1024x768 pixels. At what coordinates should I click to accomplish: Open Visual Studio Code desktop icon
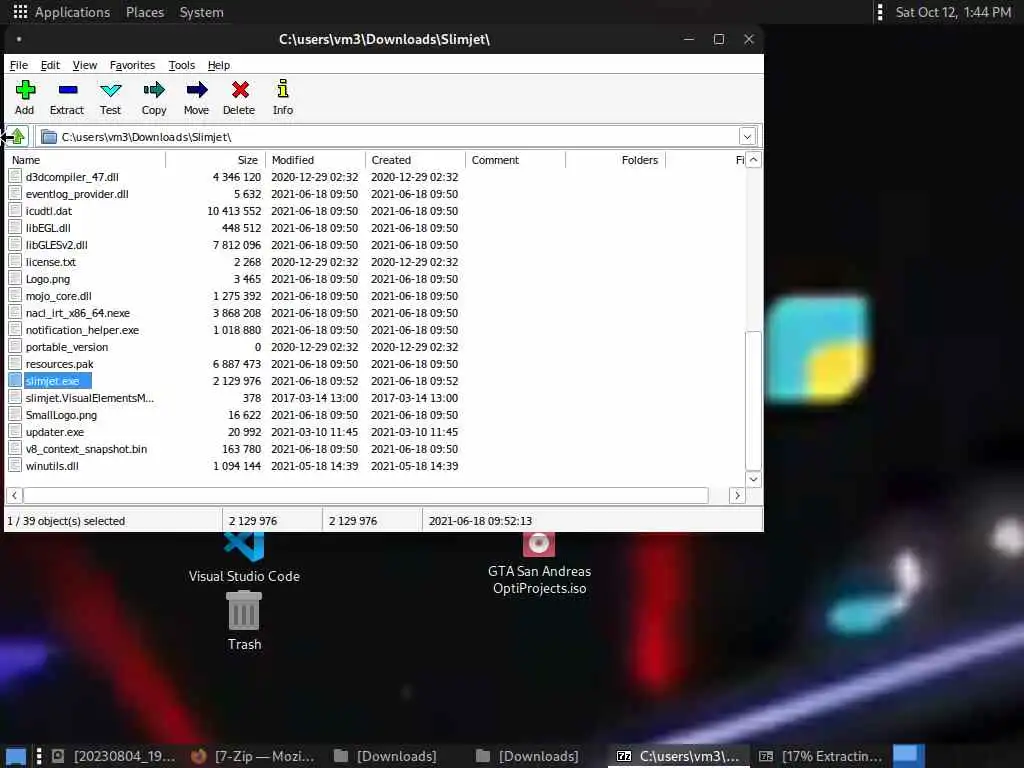(244, 557)
